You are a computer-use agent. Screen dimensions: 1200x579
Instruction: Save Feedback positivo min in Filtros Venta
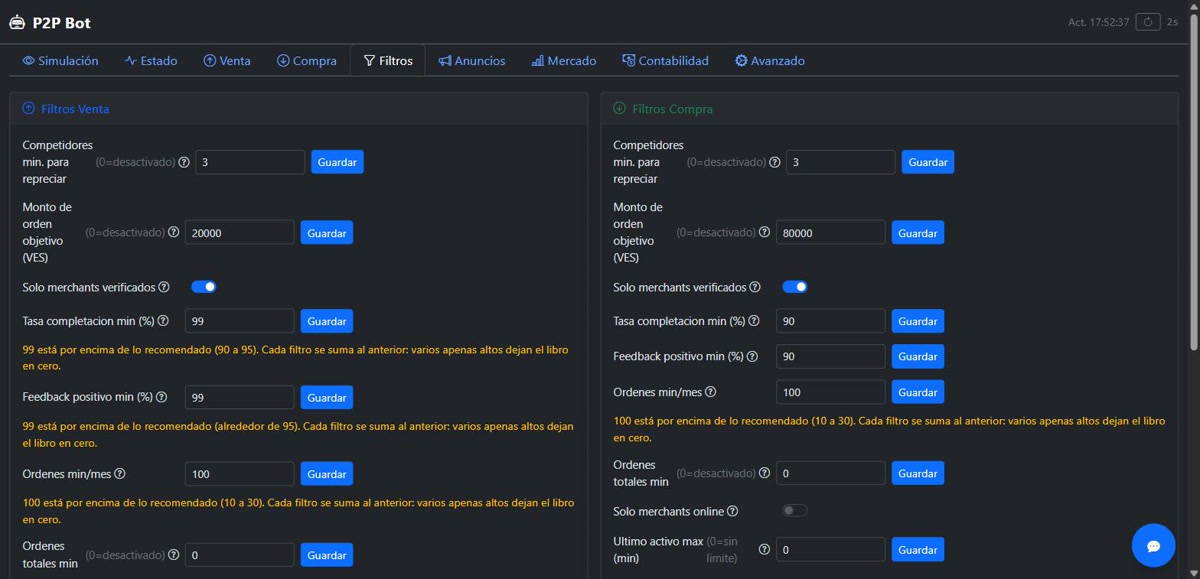coord(327,397)
